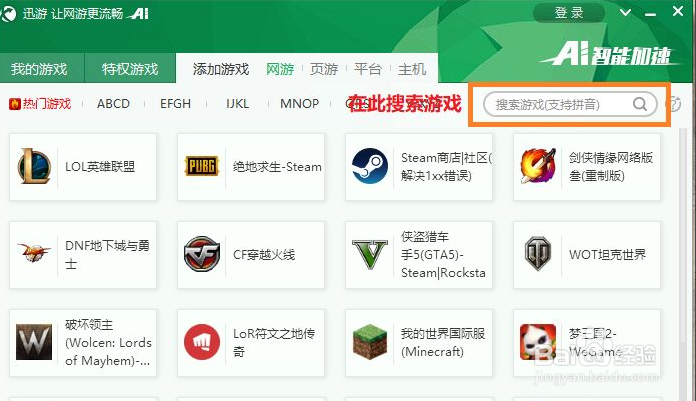Click the LOL英雄联盟 game icon

tap(34, 167)
